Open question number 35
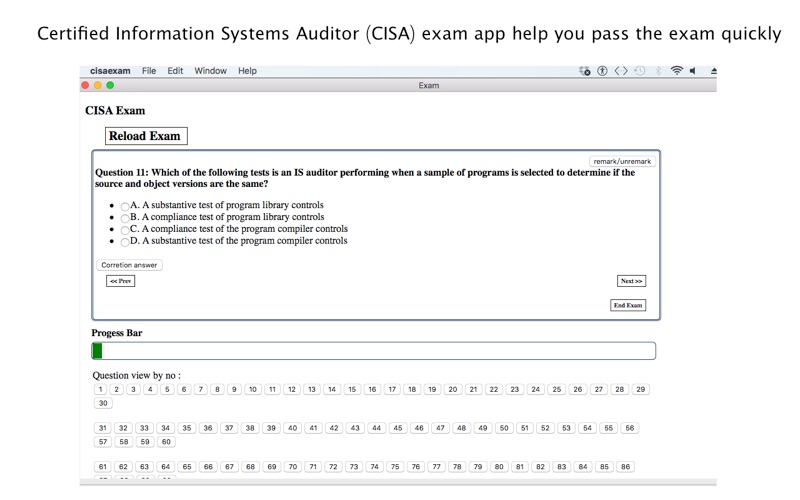Viewport: 800px width, 500px height. [x=187, y=428]
